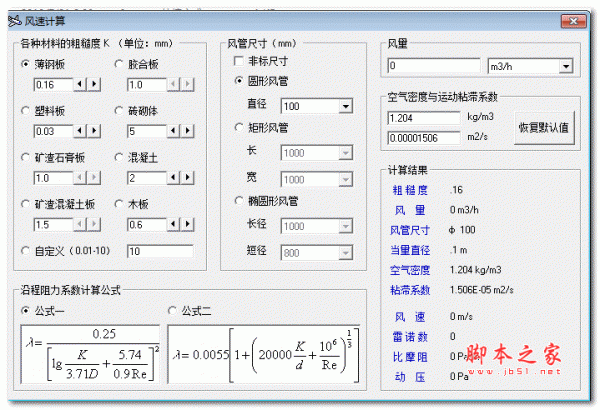The image size is (600, 410).
Task: Select the 混凝土 radio option
Action: (119, 157)
